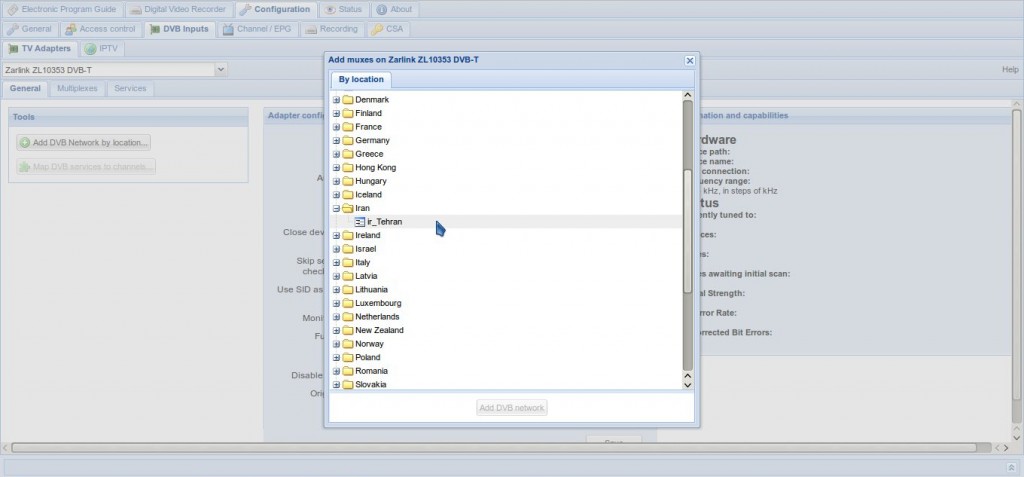This screenshot has width=1024, height=477.
Task: Click the New Zealand folder icon
Action: tap(347, 331)
